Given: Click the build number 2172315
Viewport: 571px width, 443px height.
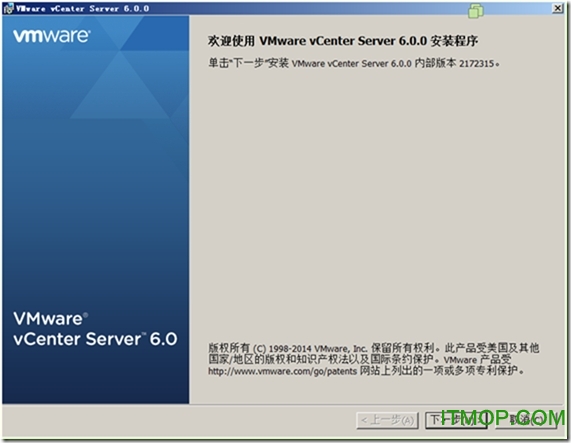Looking at the screenshot, I should pyautogui.click(x=476, y=64).
